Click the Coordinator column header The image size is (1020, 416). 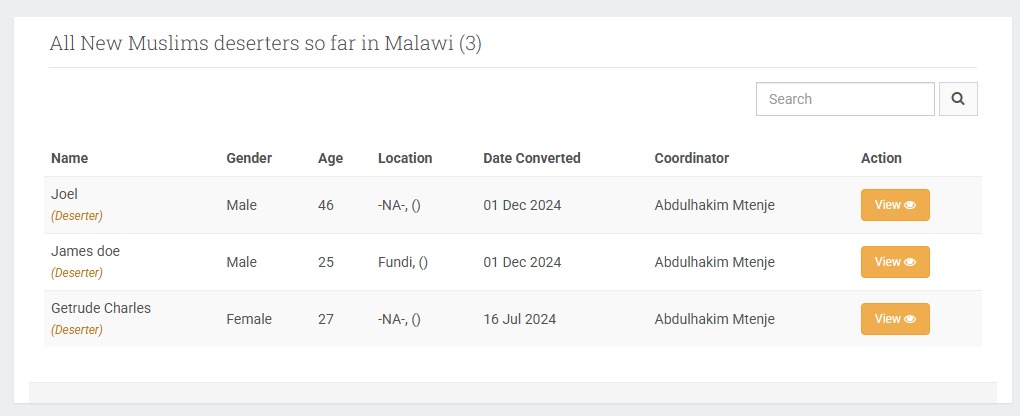(x=691, y=158)
